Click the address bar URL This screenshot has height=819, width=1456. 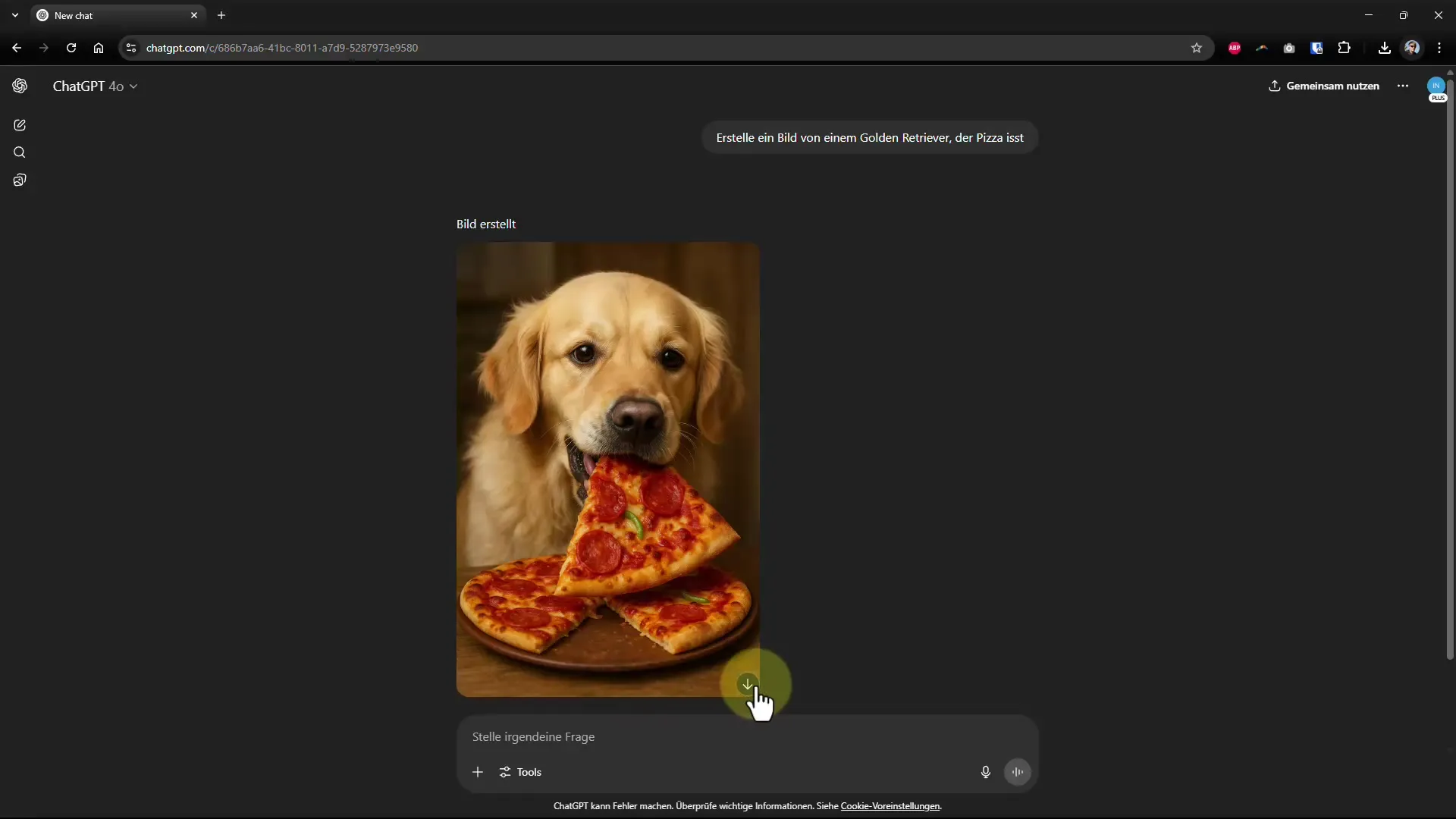coord(282,48)
